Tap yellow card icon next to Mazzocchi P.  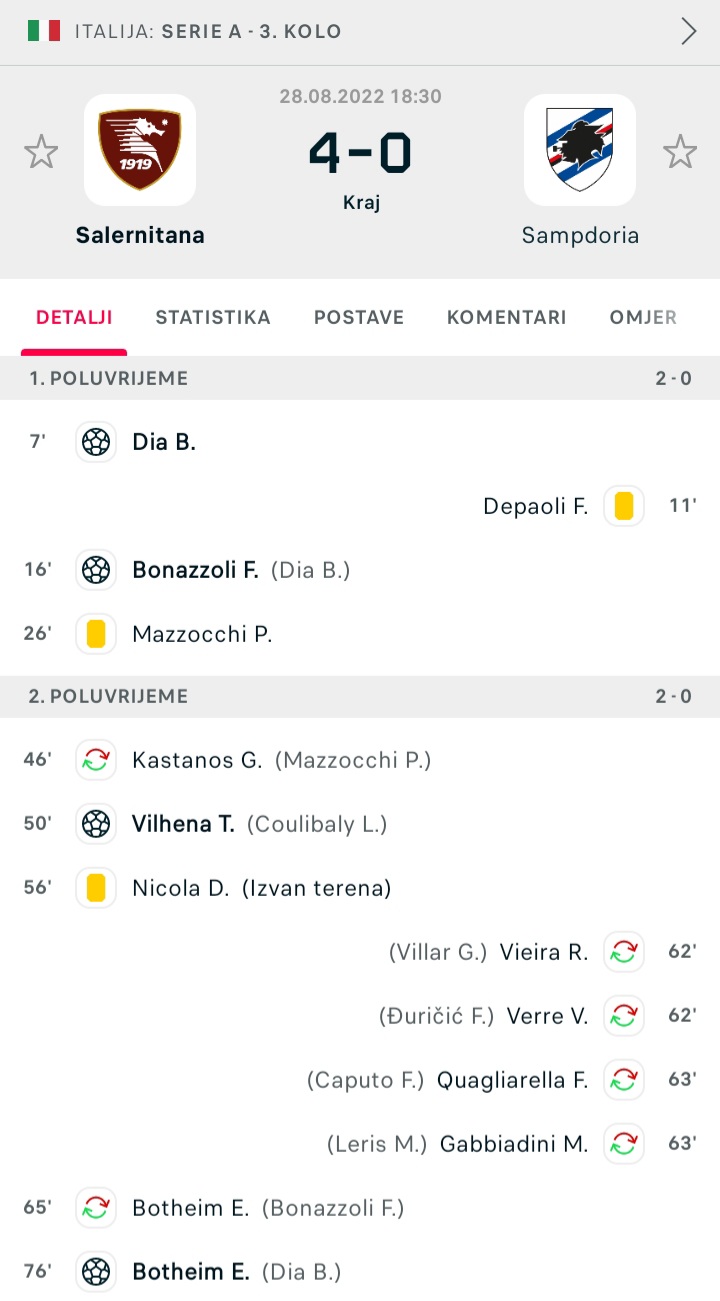tap(96, 634)
